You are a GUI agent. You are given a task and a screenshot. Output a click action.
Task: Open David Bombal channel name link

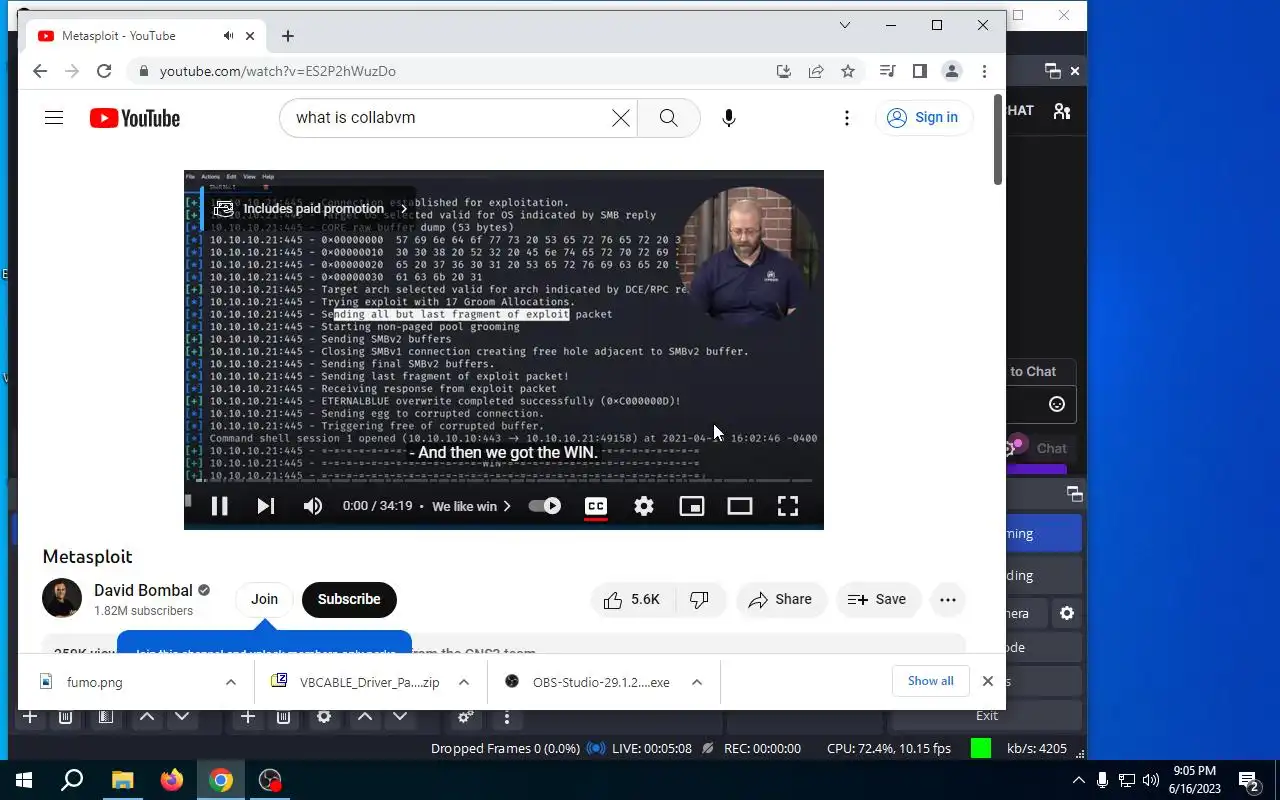[144, 590]
